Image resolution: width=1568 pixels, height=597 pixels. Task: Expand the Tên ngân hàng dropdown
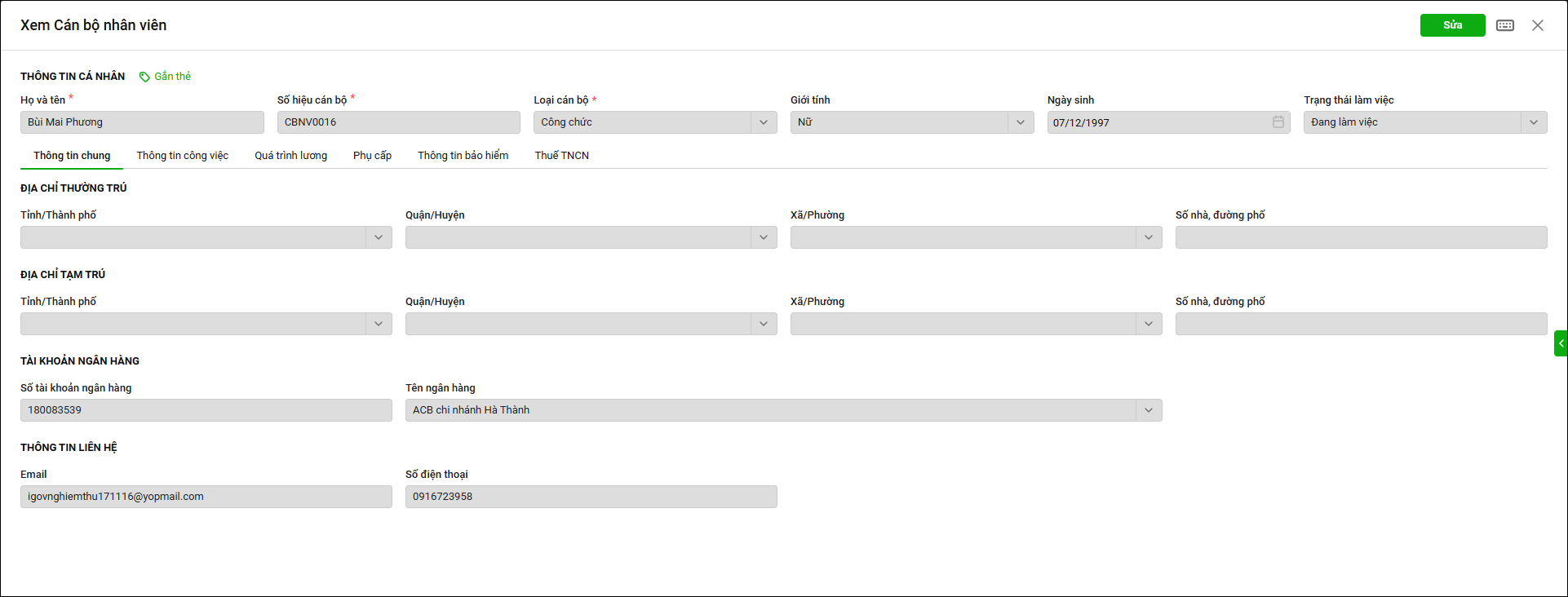(1148, 410)
